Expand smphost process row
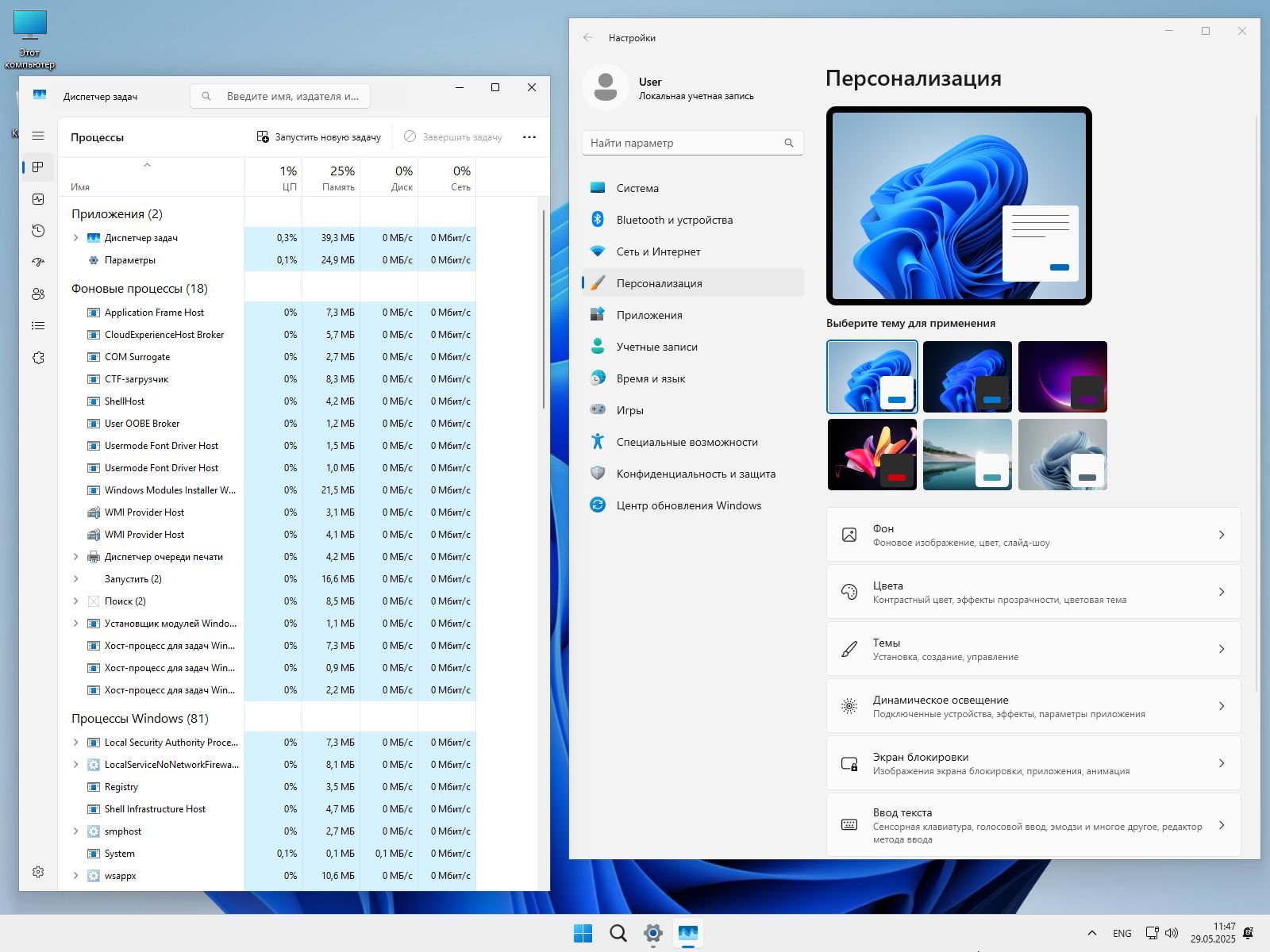The width and height of the screenshot is (1270, 952). click(75, 831)
